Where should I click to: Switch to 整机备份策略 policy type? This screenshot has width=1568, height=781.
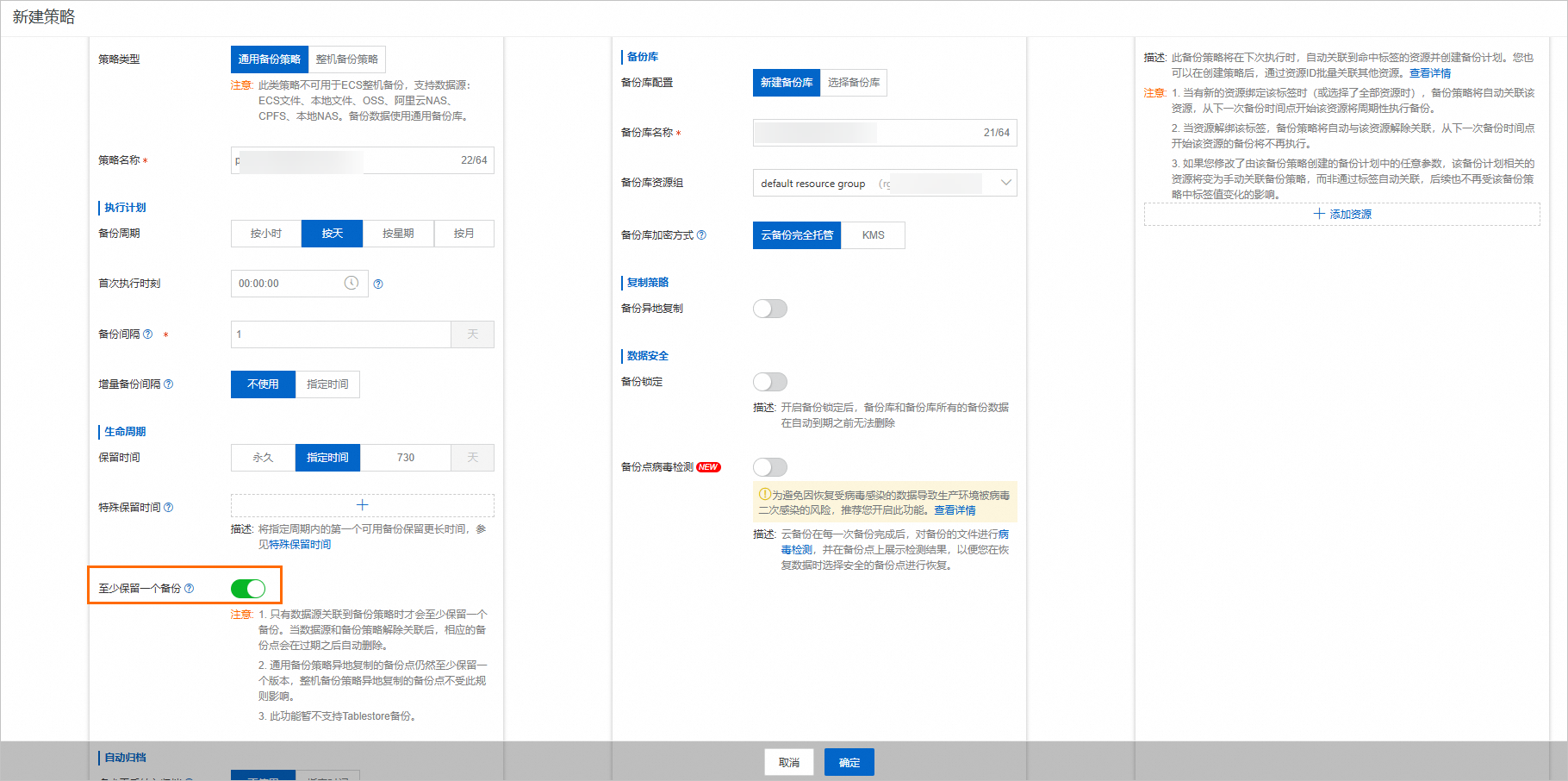(x=346, y=59)
